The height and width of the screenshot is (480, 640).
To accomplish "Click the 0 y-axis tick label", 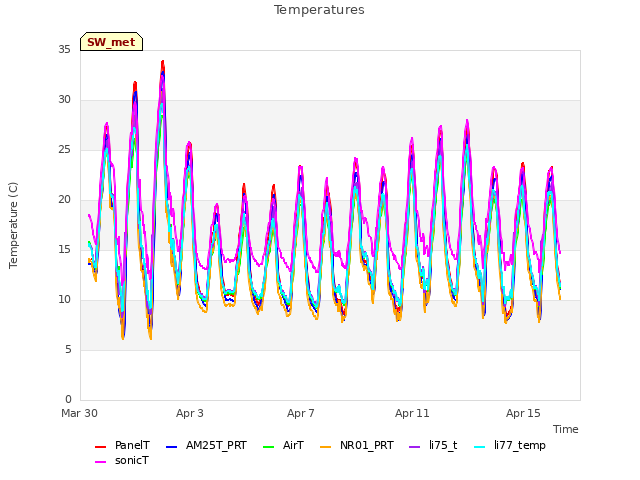I will (x=68, y=400).
